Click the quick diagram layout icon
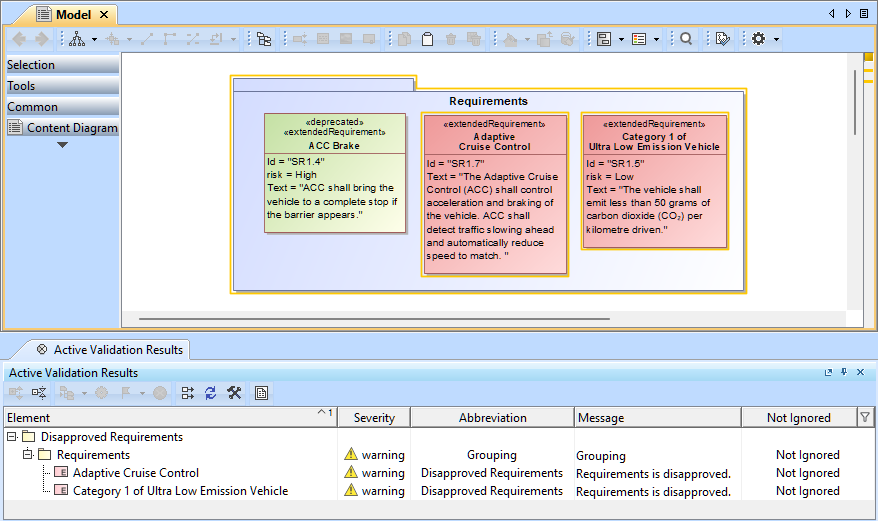 76,39
